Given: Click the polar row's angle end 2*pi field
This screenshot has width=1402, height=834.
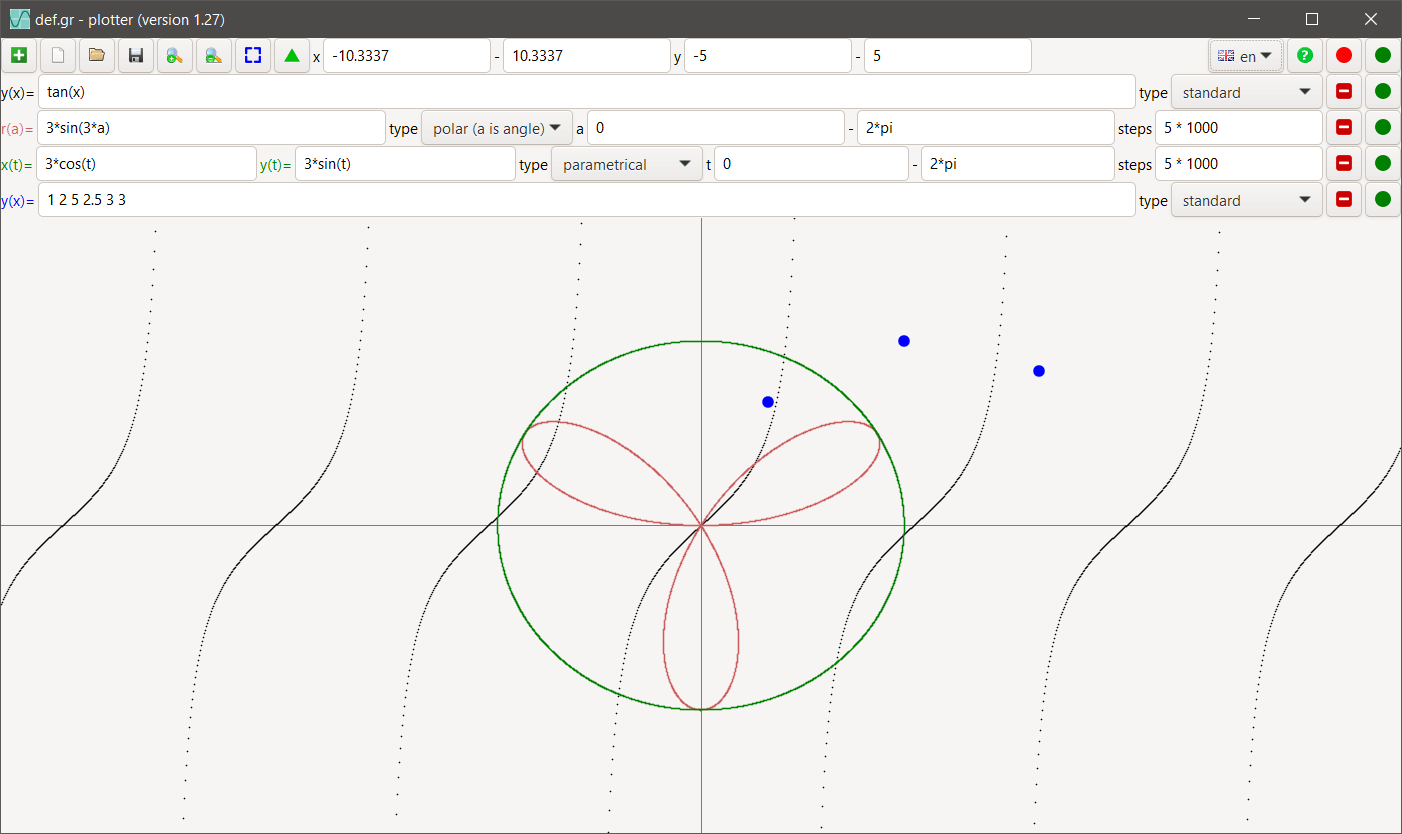Looking at the screenshot, I should click(x=986, y=128).
